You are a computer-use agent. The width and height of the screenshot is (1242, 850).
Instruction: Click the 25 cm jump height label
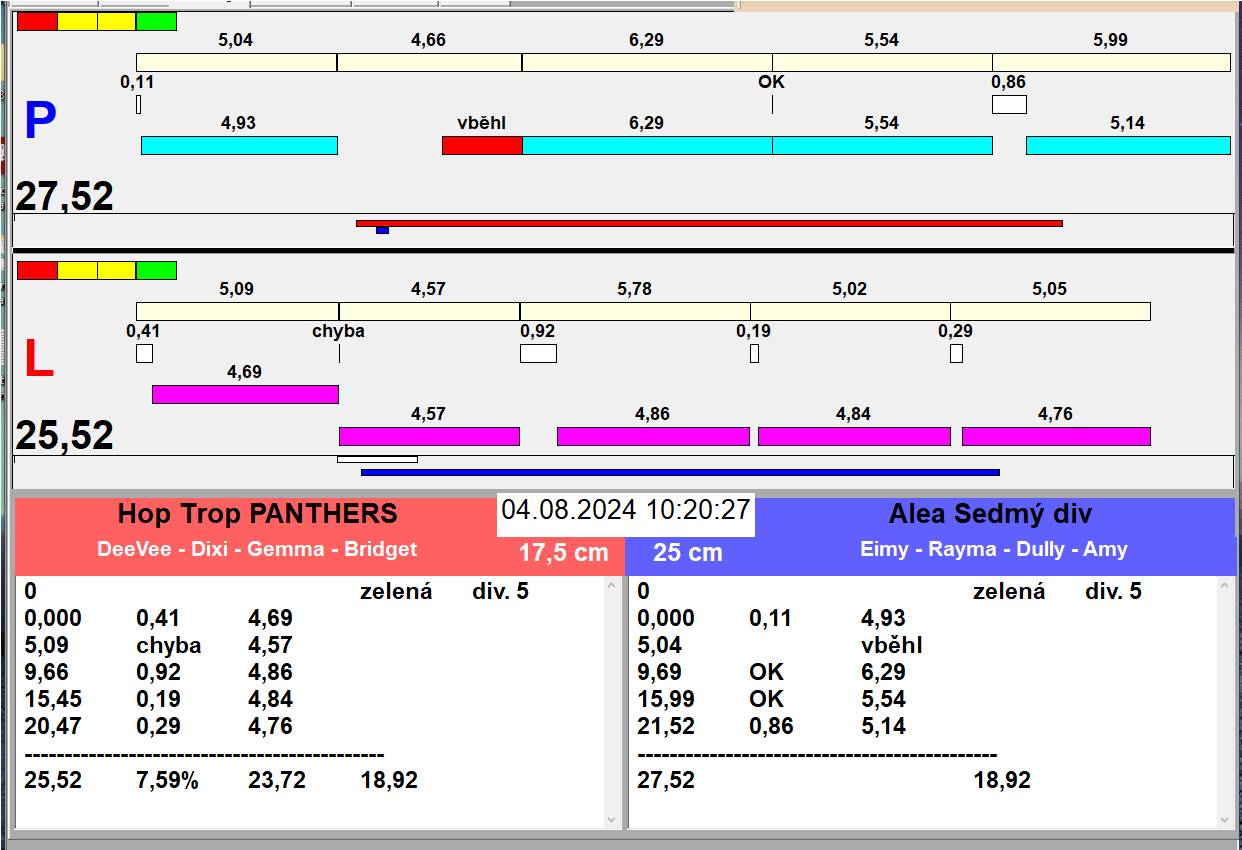688,552
